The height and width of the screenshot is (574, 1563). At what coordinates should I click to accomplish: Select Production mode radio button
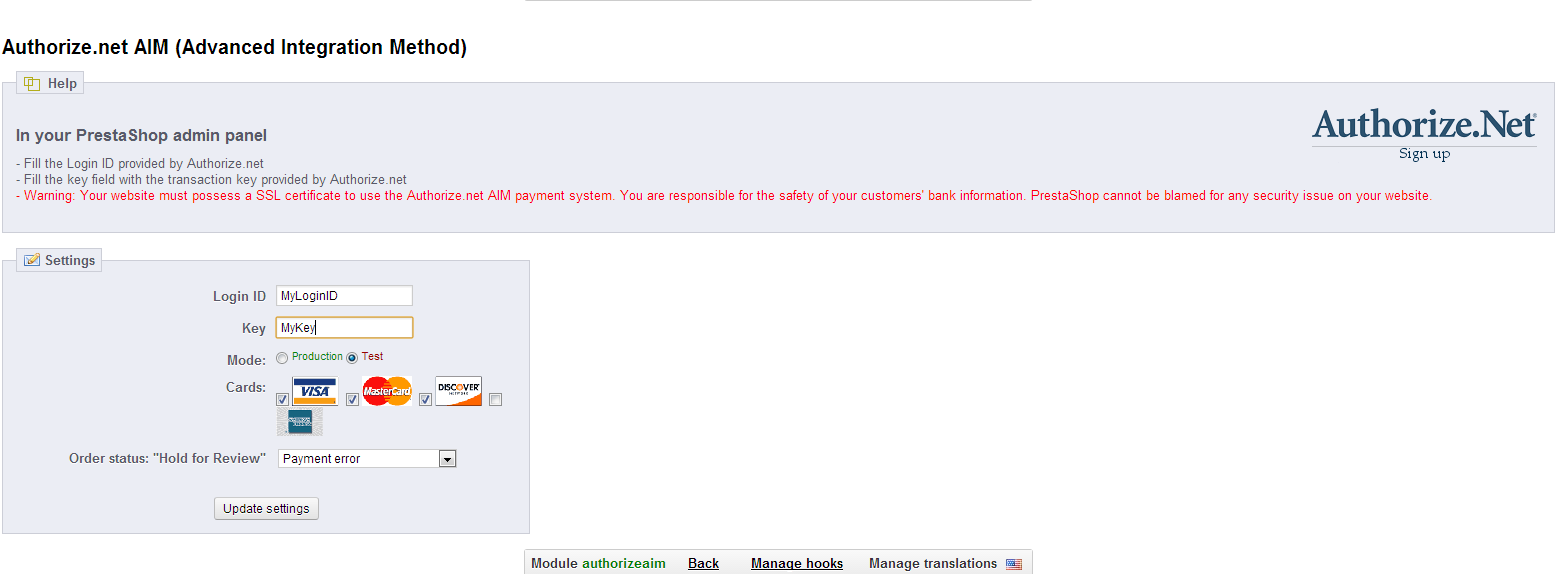coord(282,358)
